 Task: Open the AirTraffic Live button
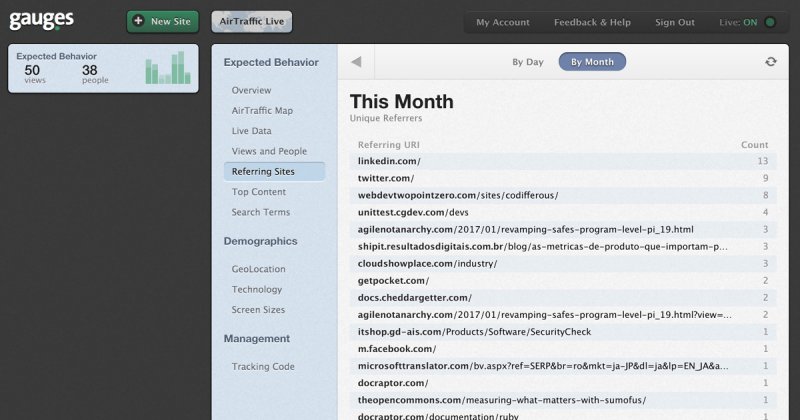coord(252,21)
